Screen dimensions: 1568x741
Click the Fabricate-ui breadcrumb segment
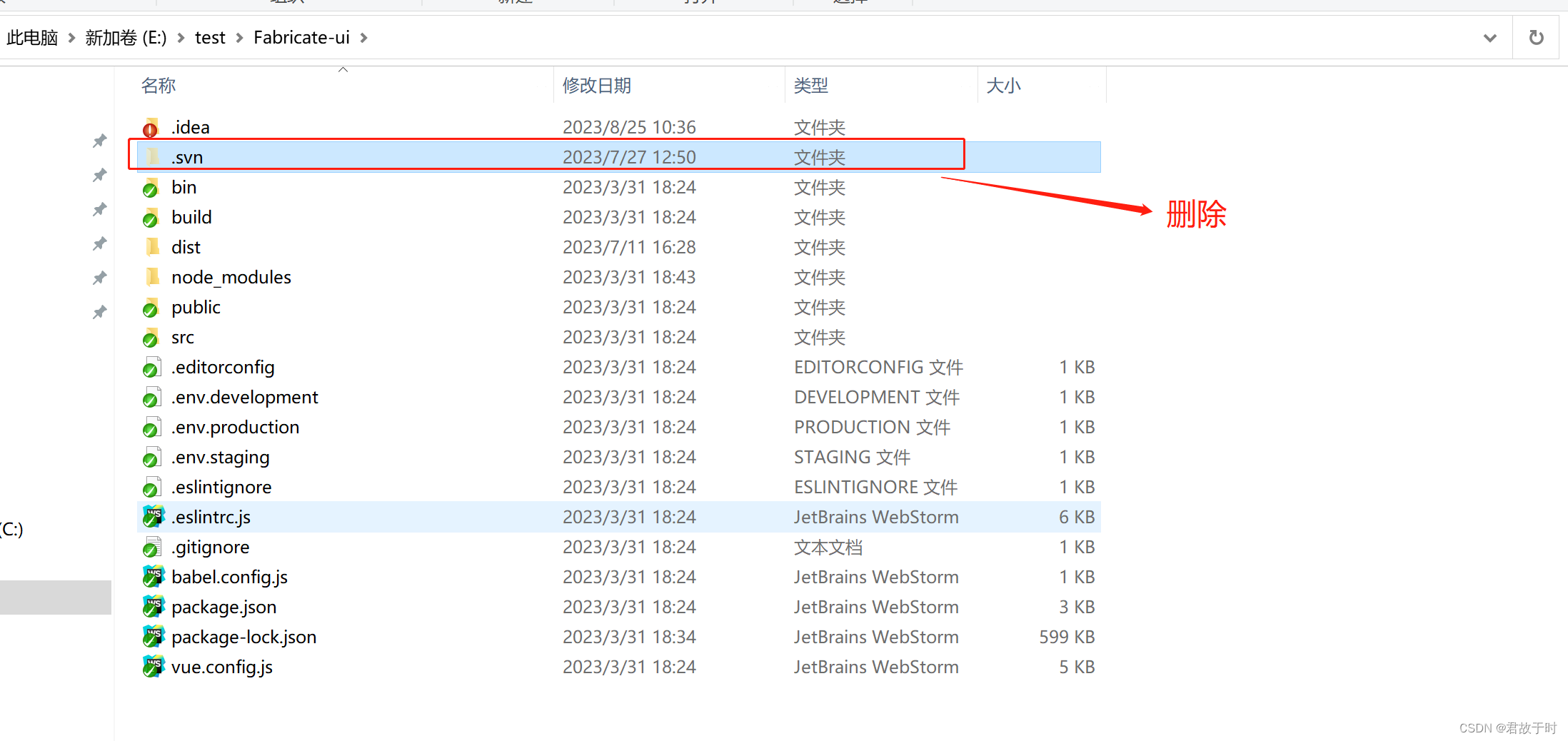pos(301,38)
